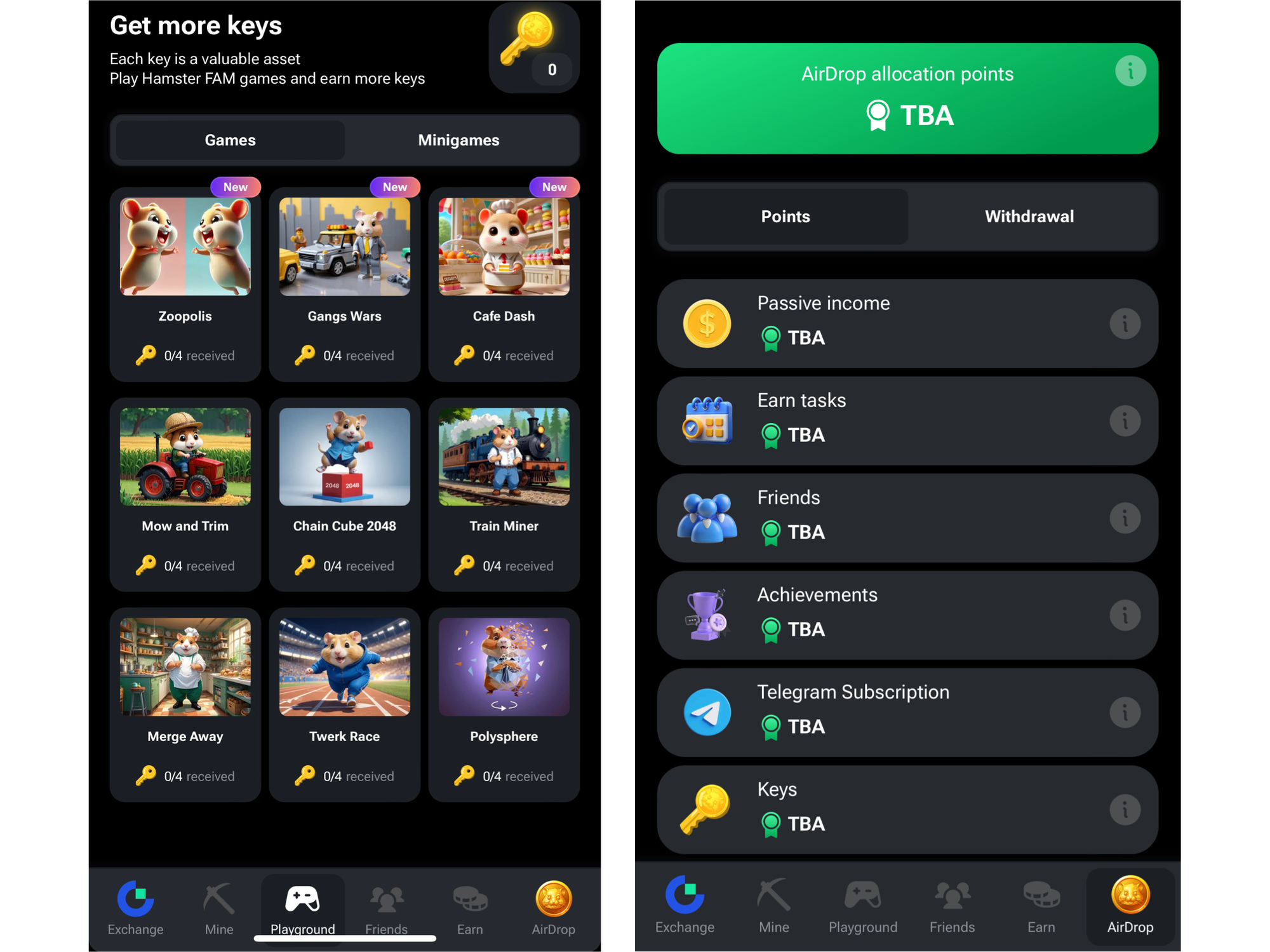
Task: Select the Points tab
Action: click(x=785, y=217)
